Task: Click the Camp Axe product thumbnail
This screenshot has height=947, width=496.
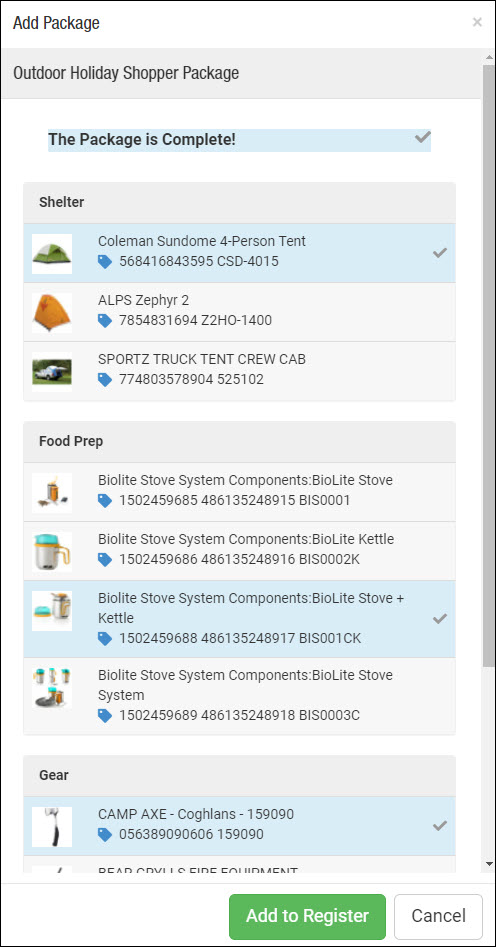Action: tap(52, 827)
